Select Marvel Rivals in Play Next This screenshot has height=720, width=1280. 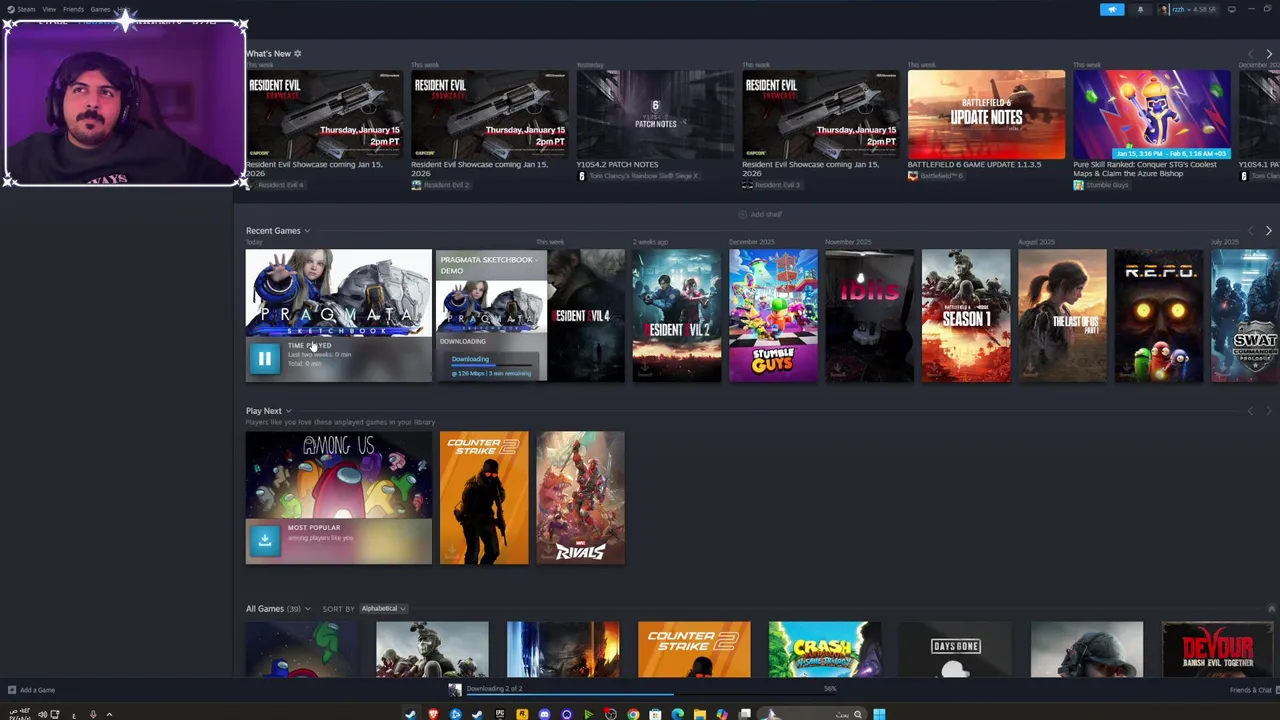(x=581, y=498)
